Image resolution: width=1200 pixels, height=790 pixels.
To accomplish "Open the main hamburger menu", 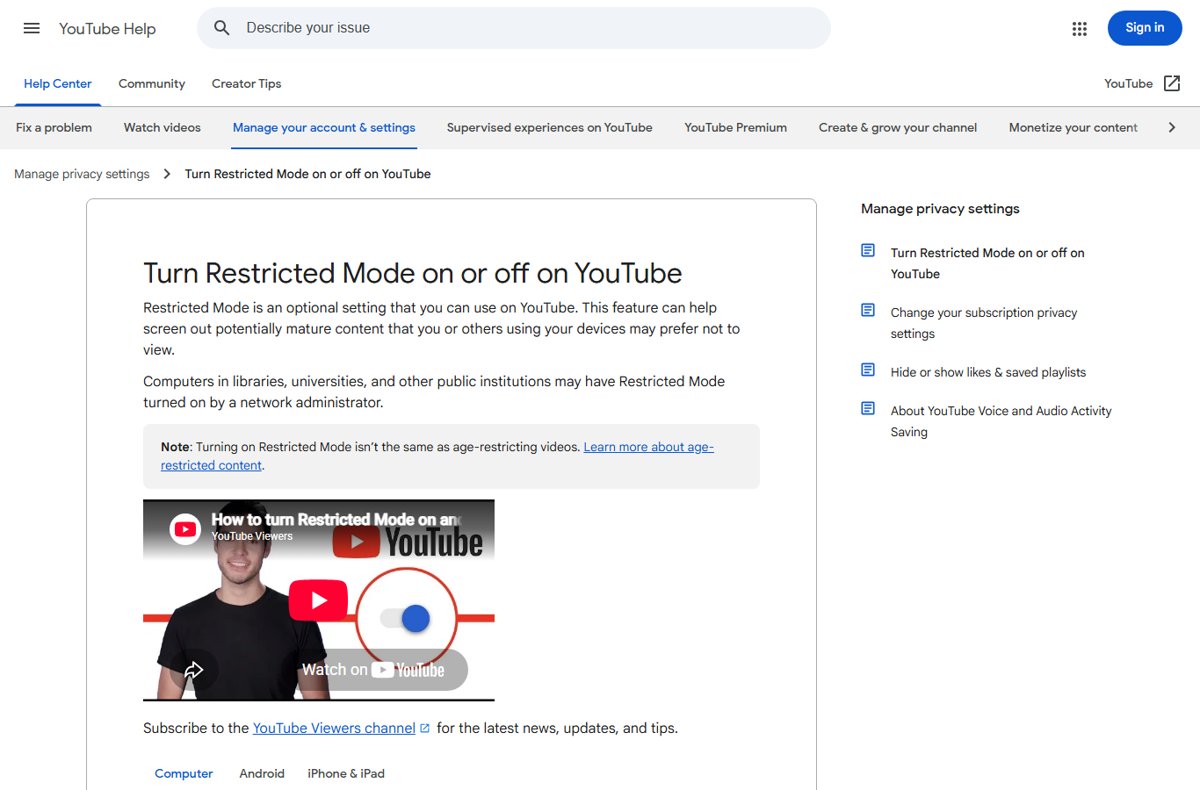I will tap(32, 28).
